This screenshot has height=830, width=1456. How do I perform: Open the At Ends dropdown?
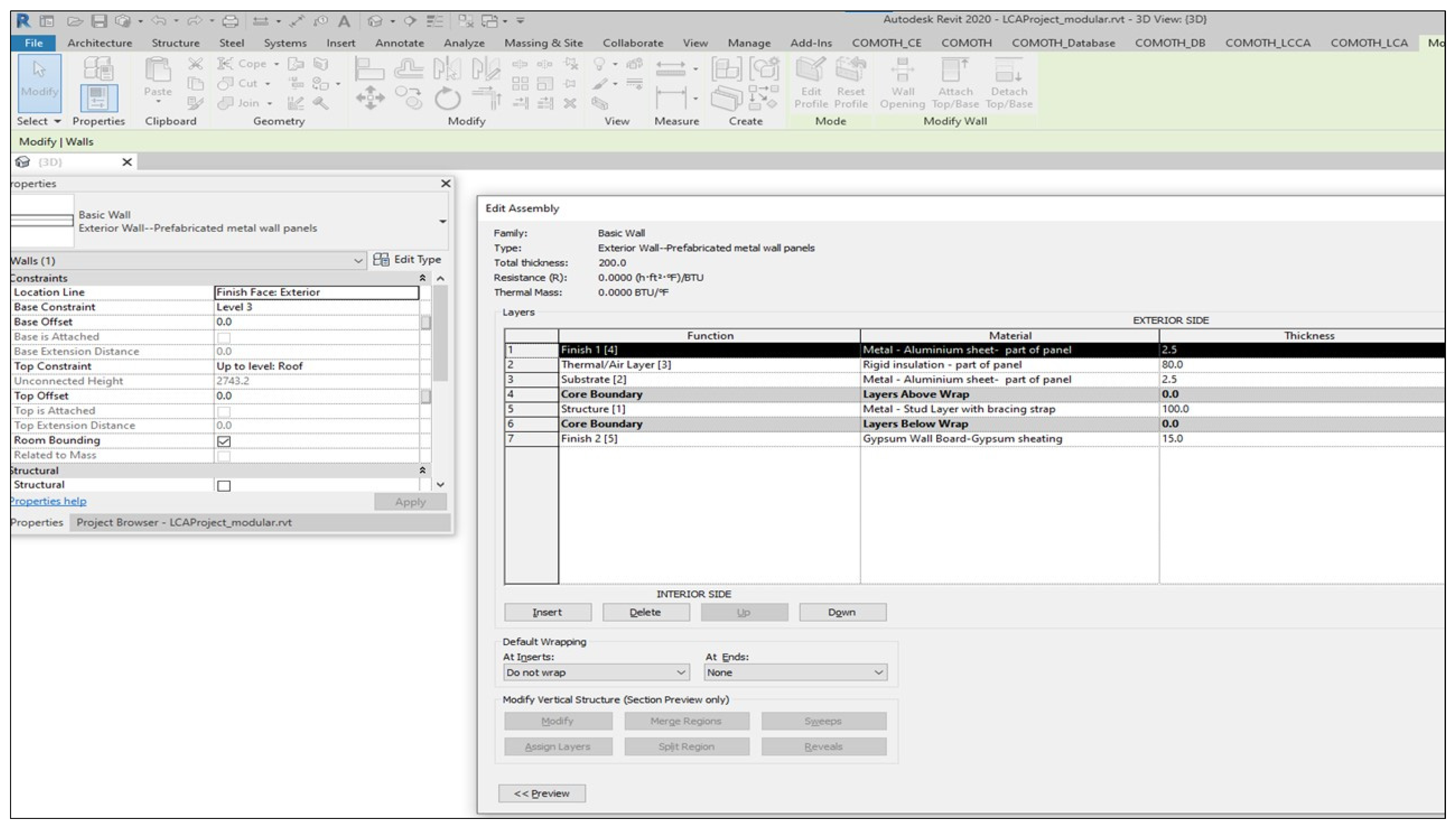tap(795, 673)
